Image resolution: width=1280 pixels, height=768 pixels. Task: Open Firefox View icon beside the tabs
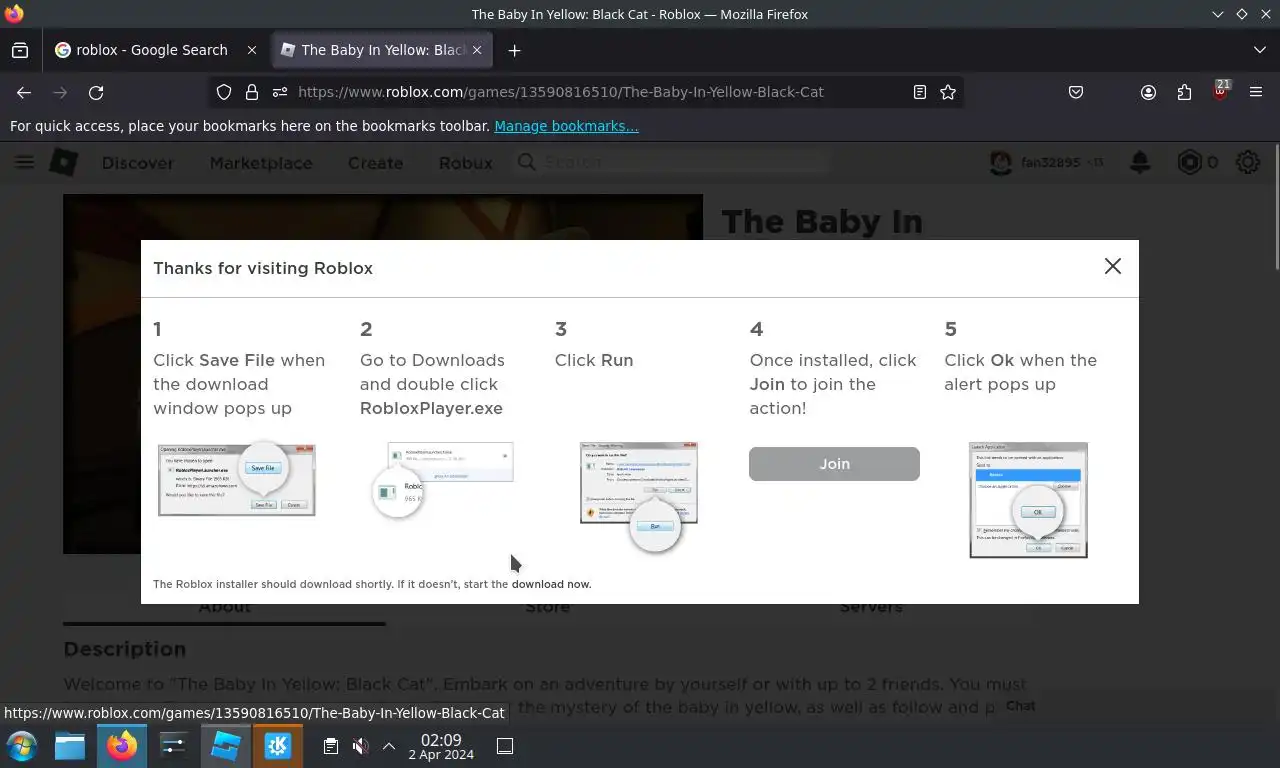(20, 50)
